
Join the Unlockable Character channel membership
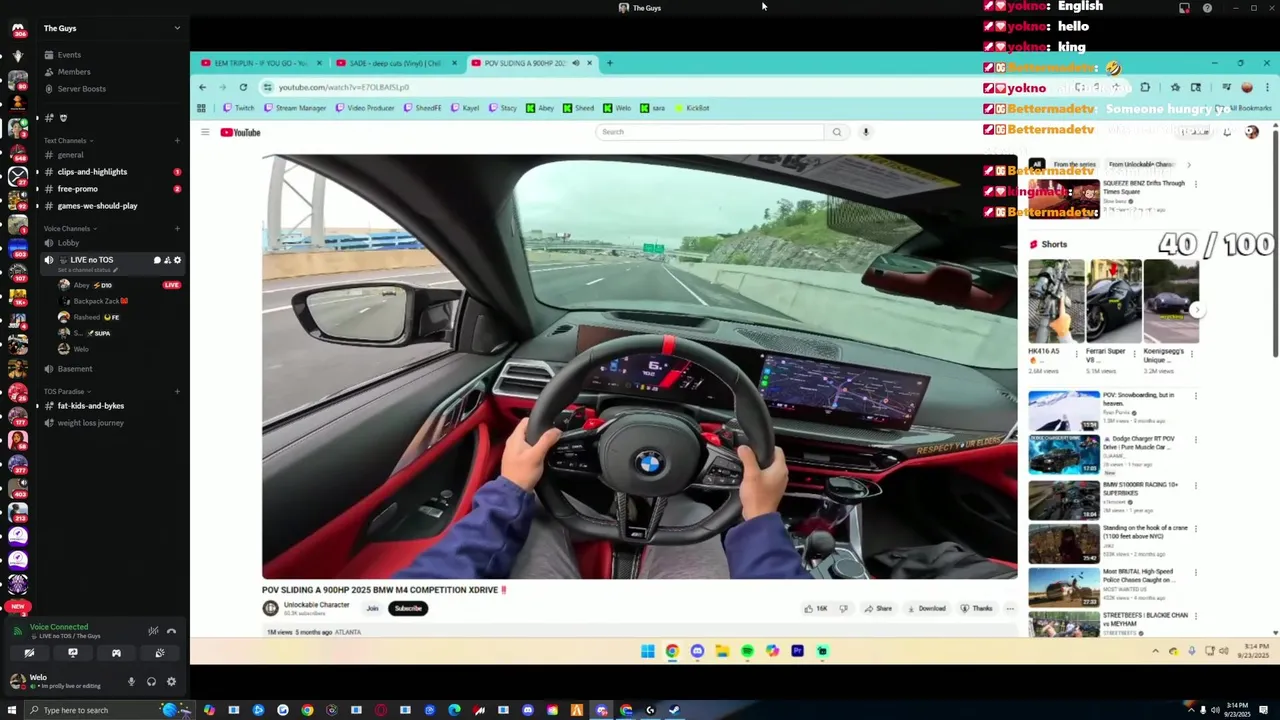(372, 608)
